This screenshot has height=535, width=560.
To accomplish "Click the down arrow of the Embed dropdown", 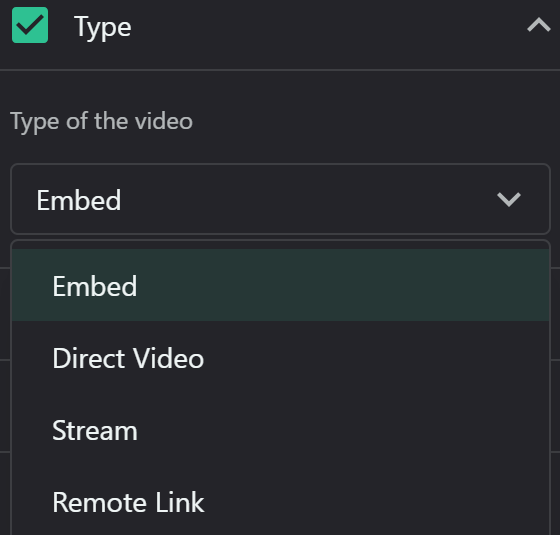I will [x=509, y=199].
